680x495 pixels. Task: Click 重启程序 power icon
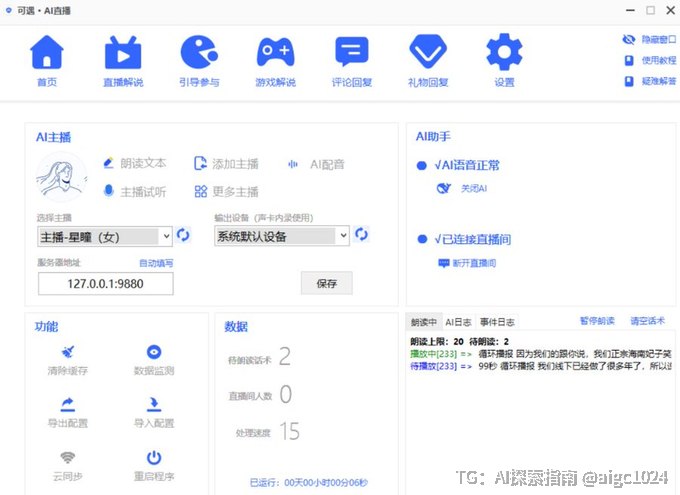tap(154, 457)
